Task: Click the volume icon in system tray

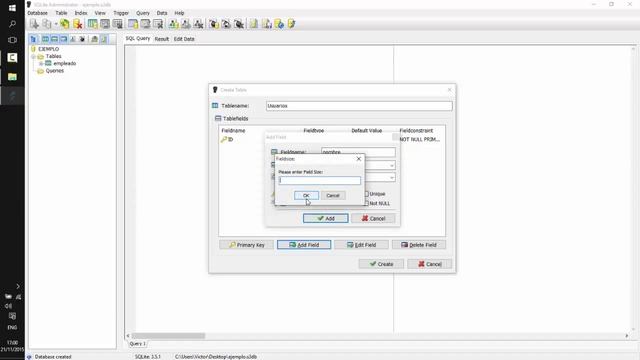Action: coord(8,306)
